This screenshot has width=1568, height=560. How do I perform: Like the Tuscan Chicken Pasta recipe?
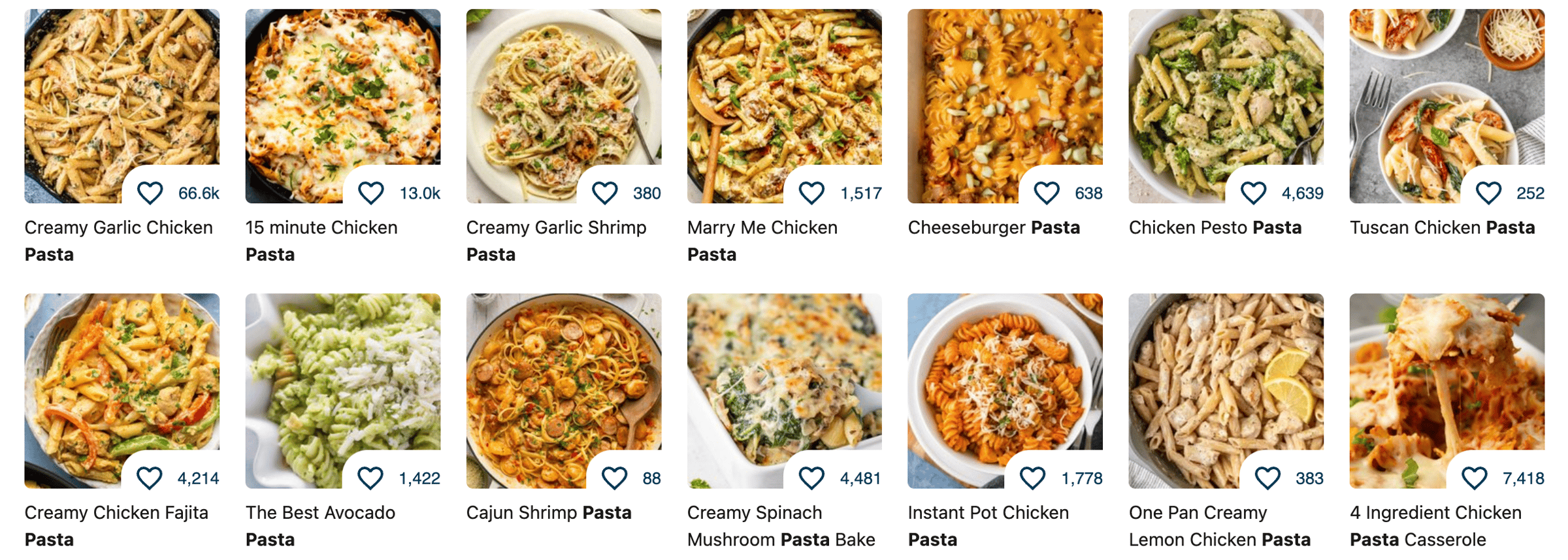tap(1488, 193)
